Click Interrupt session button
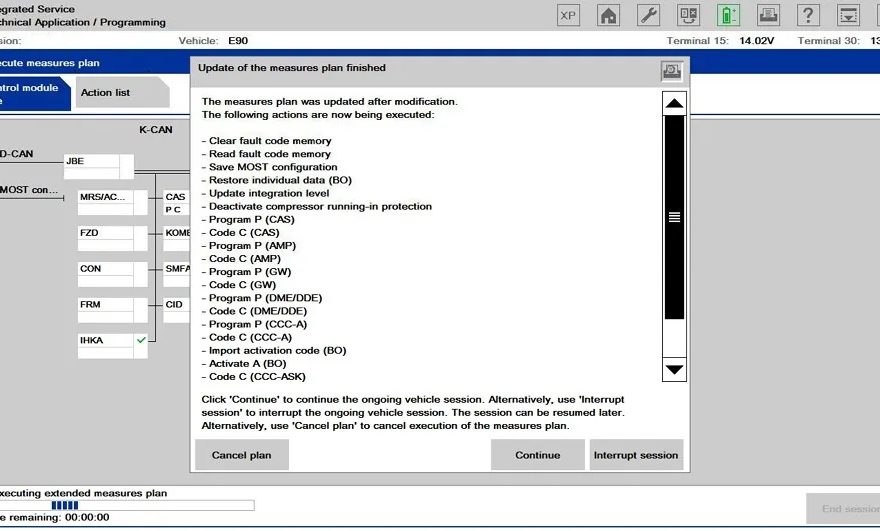Viewport: 880px width, 531px height. (636, 455)
